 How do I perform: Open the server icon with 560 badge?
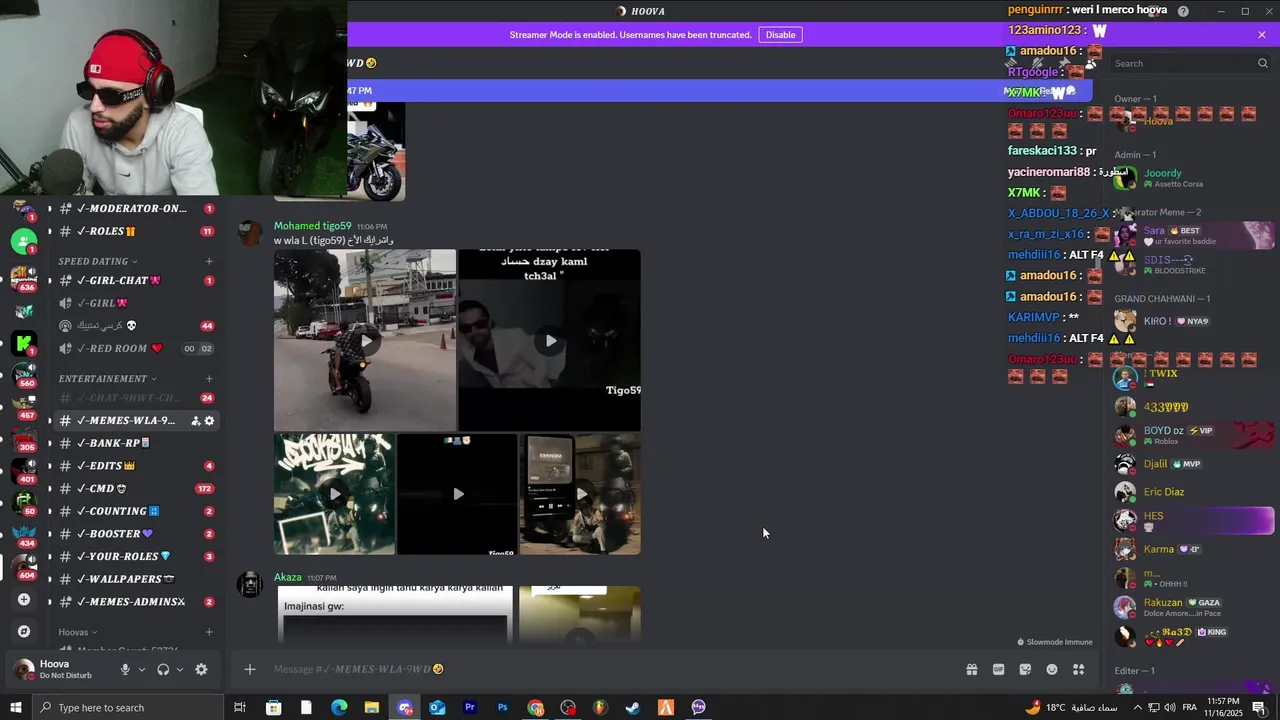point(24,374)
